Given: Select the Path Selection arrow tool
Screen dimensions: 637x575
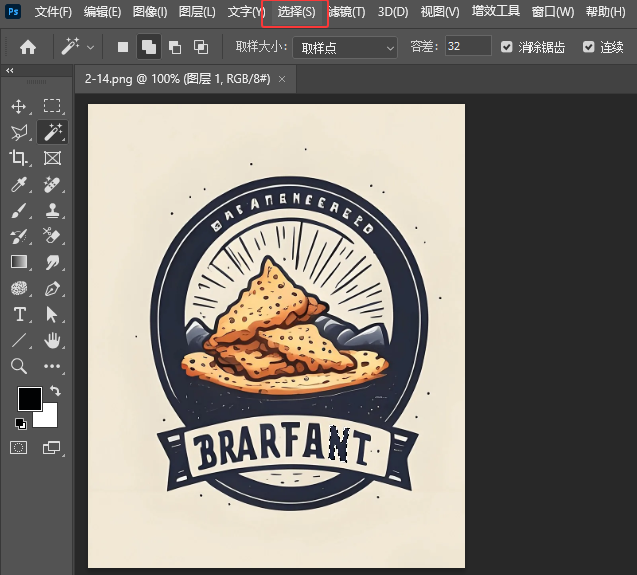Looking at the screenshot, I should (x=52, y=315).
